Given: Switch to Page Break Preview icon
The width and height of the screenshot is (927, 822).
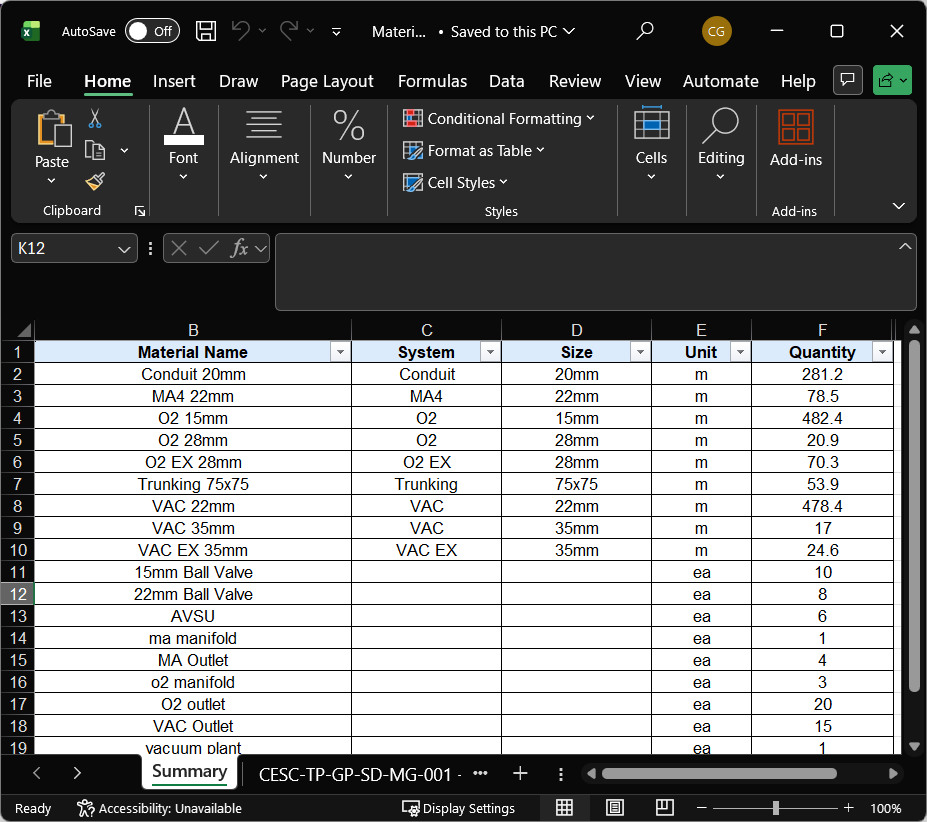Looking at the screenshot, I should click(x=665, y=808).
